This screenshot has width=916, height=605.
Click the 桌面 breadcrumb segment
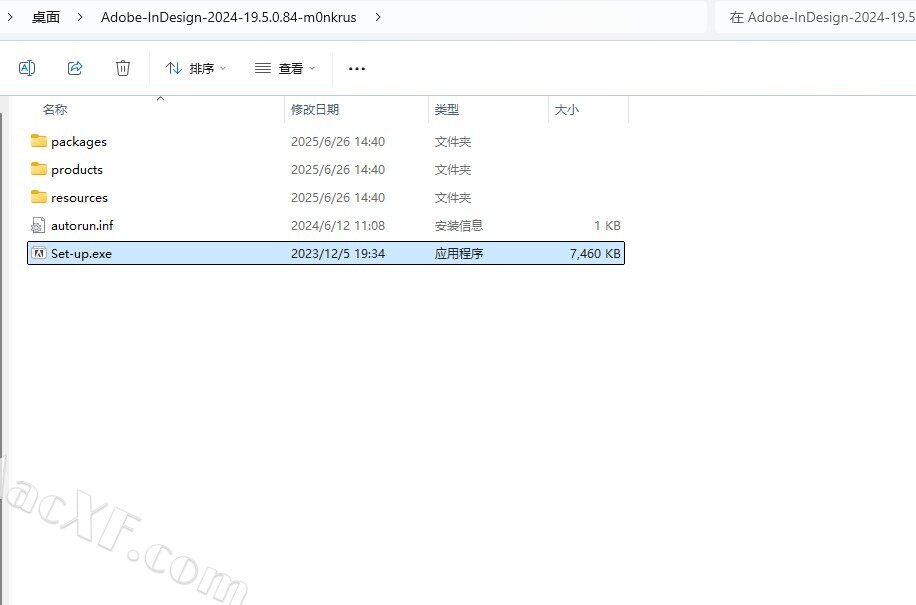tap(46, 17)
